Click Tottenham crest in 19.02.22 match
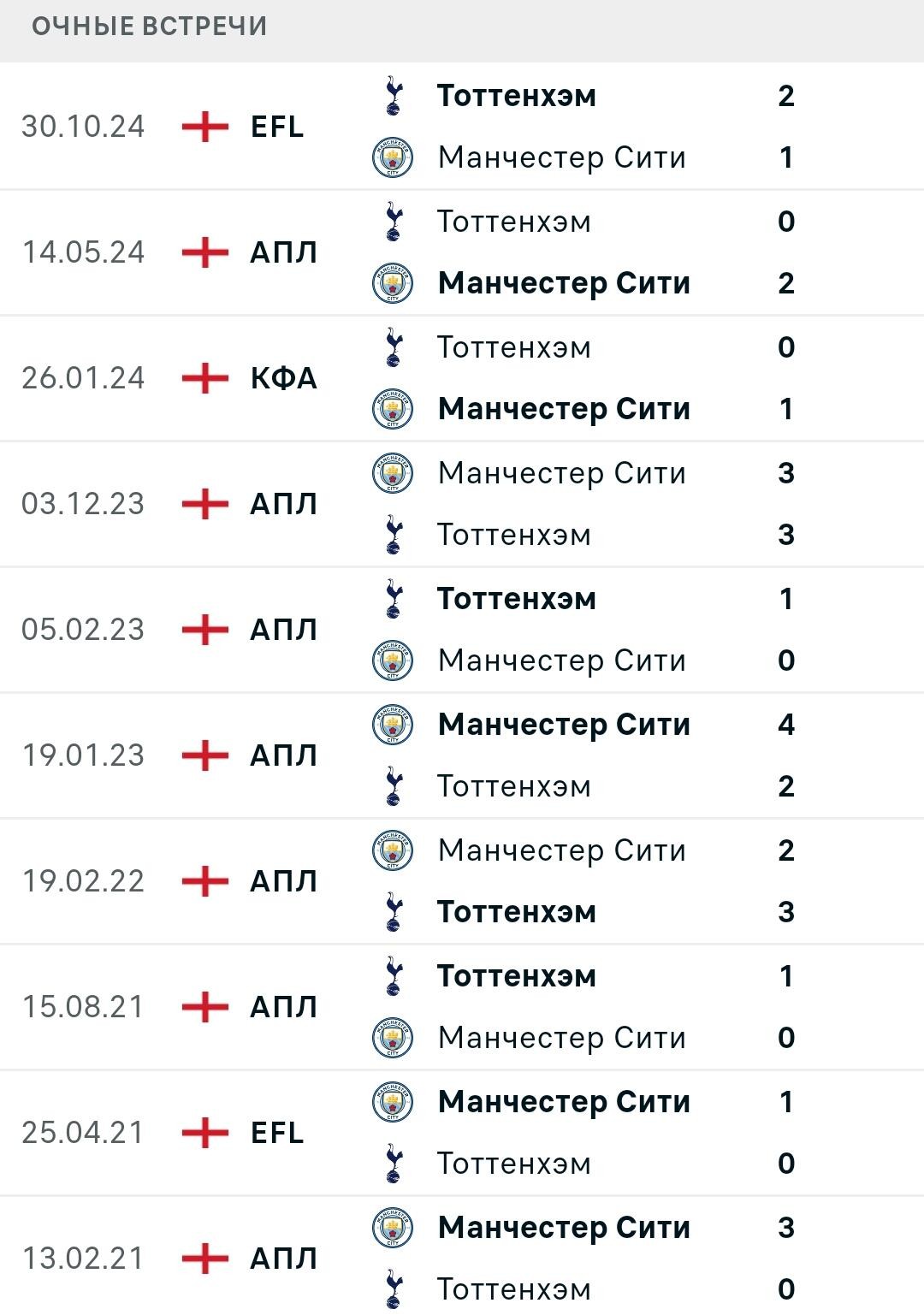Viewport: 924px width, 1315px height. 393,912
